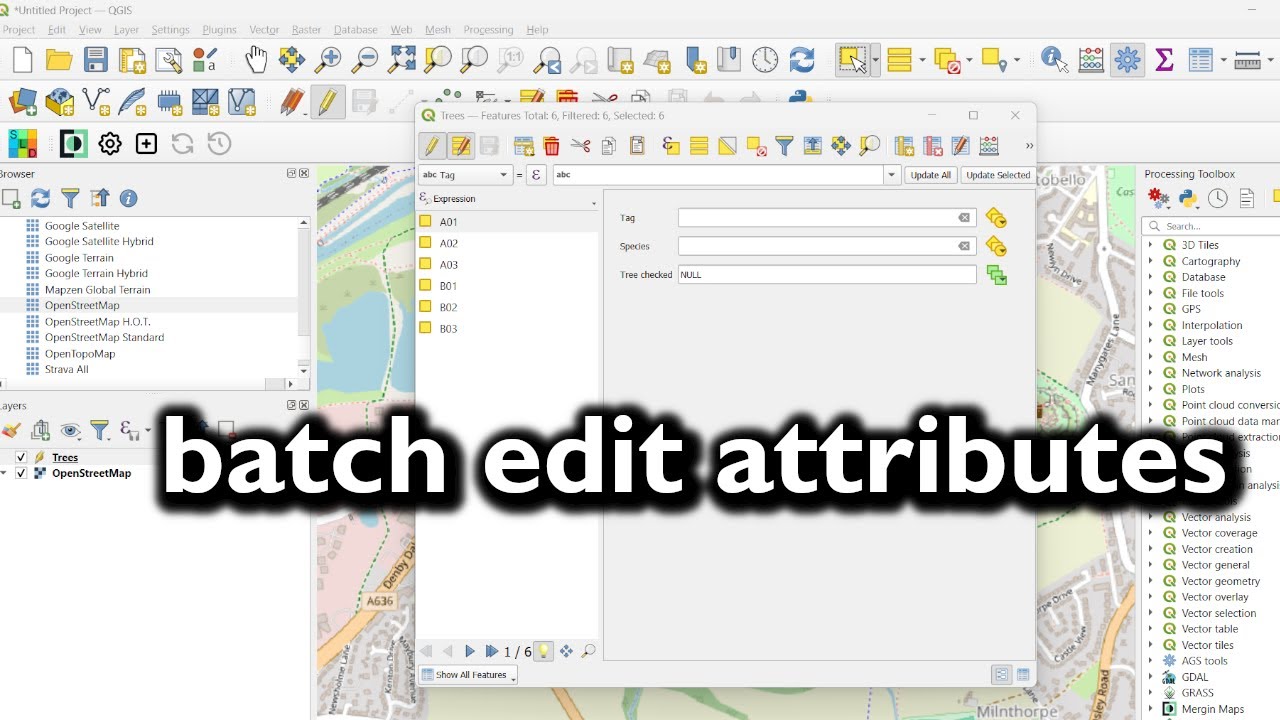Viewport: 1280px width, 720px height.
Task: Toggle multi edit mode in Trees table
Action: (460, 147)
